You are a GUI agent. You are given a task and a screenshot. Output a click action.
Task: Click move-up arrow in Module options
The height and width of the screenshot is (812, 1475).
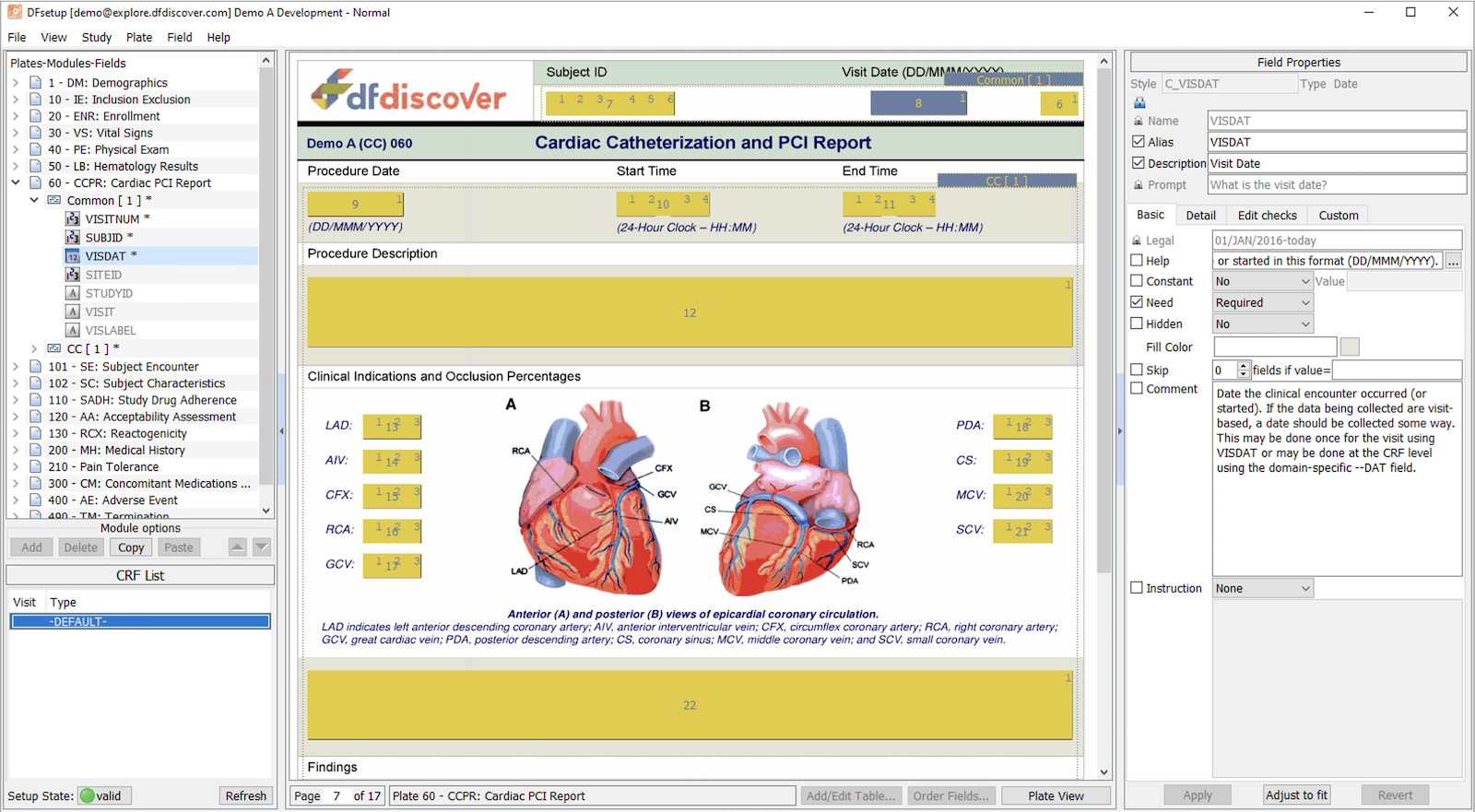tap(238, 547)
